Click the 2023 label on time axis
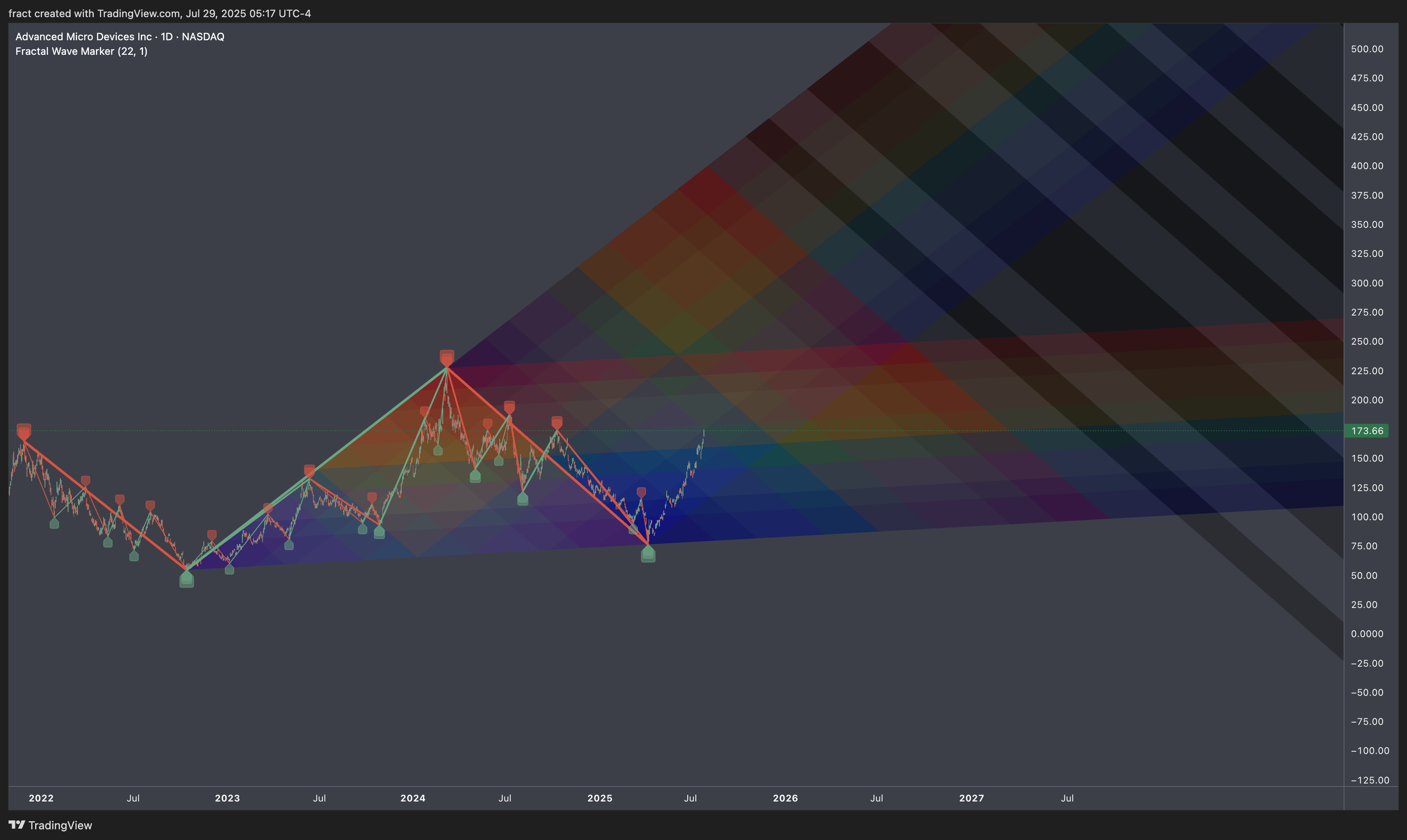The width and height of the screenshot is (1407, 840). (227, 798)
